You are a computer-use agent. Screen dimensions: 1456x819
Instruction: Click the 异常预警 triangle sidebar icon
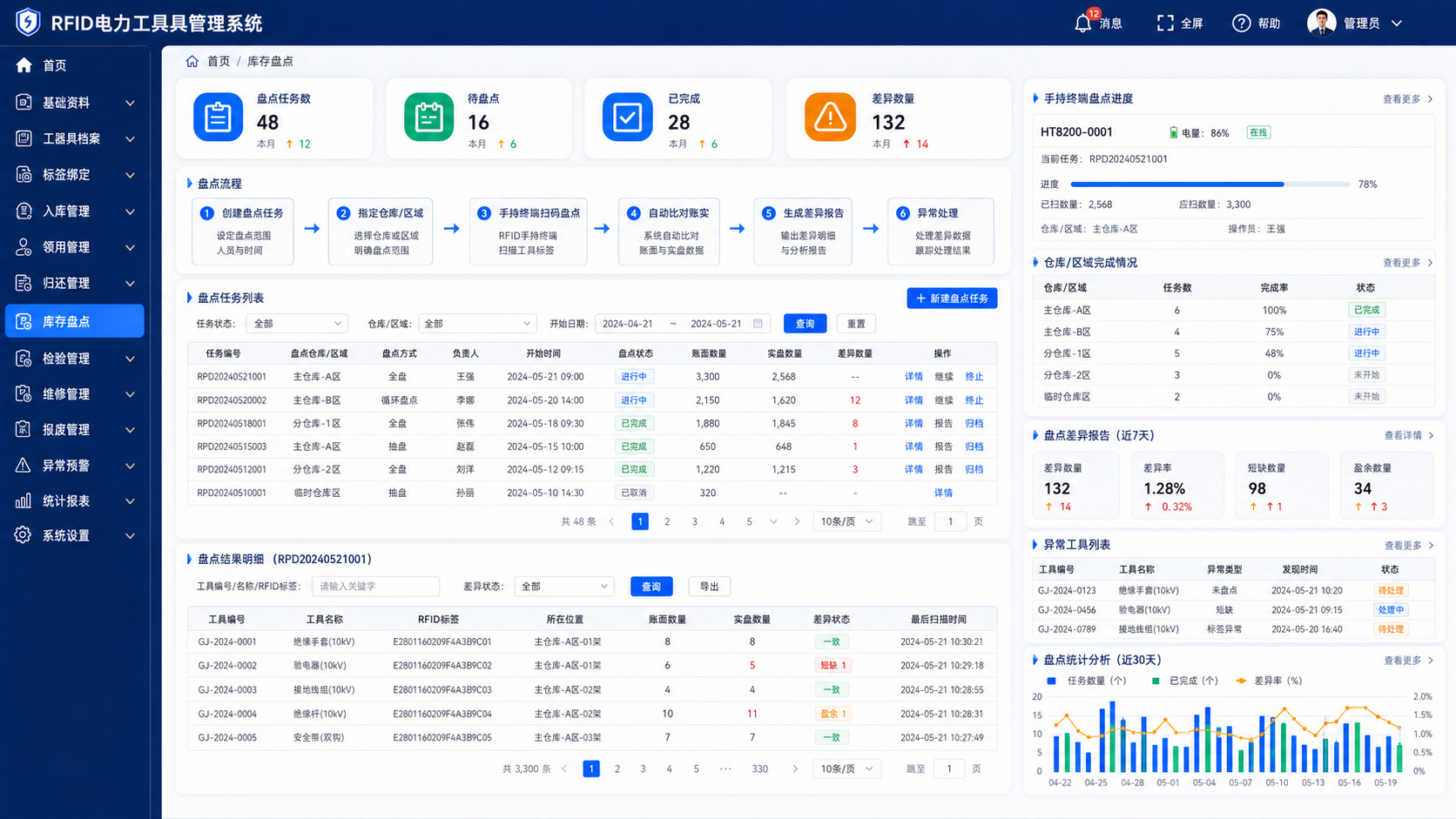click(x=24, y=466)
